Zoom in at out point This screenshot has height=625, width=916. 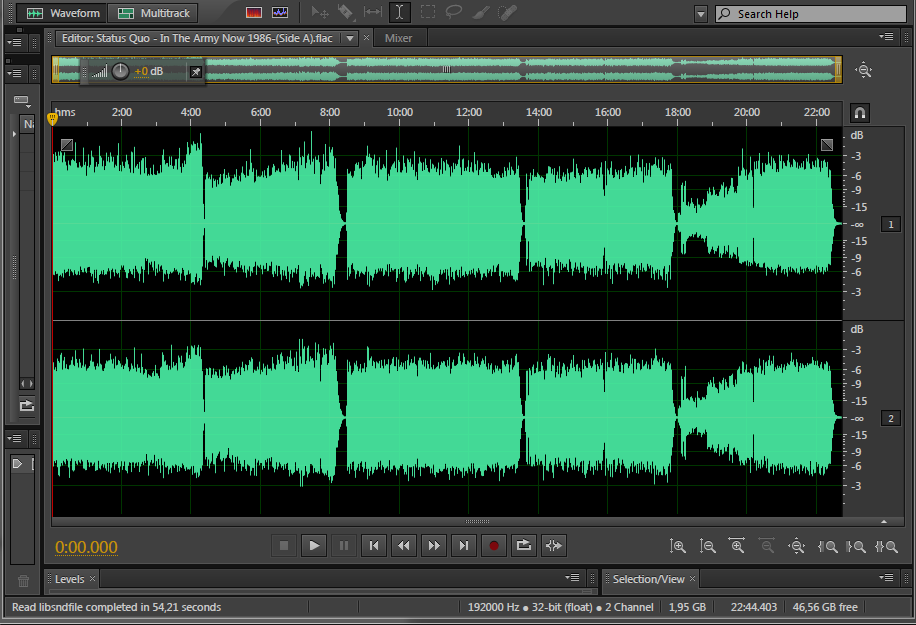click(x=856, y=547)
